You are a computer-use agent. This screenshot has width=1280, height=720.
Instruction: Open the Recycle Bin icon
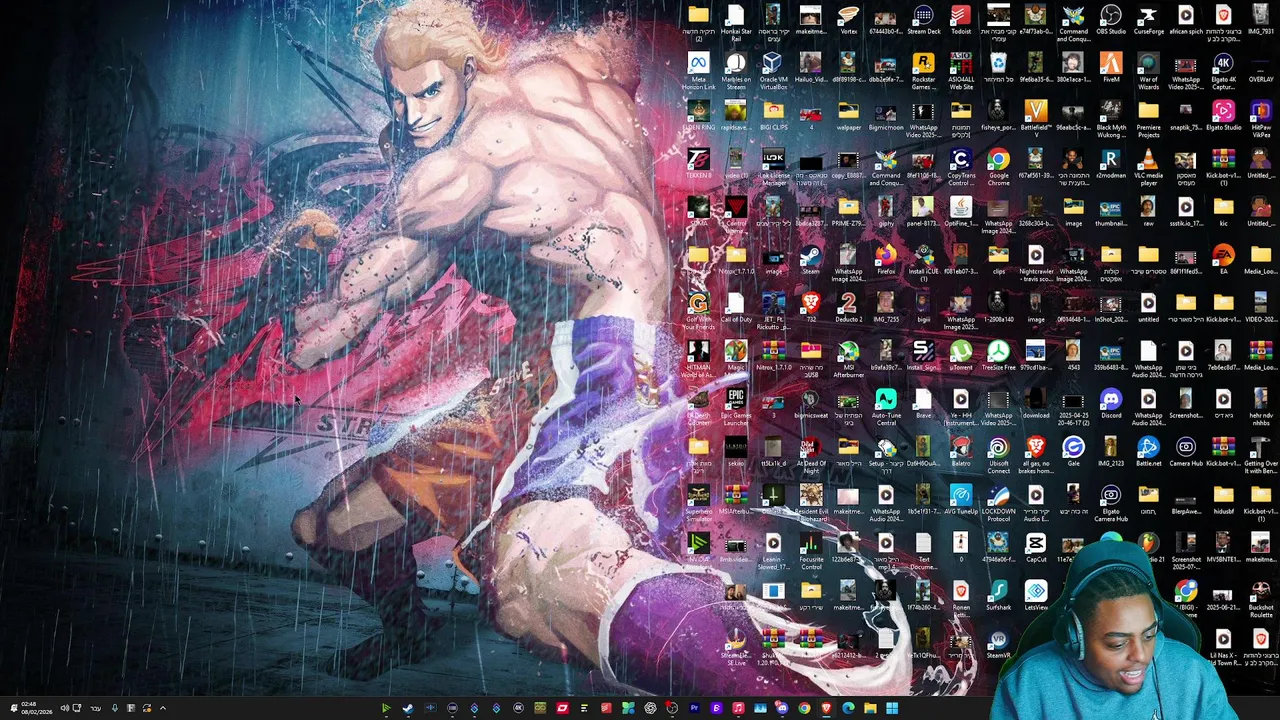coord(998,68)
